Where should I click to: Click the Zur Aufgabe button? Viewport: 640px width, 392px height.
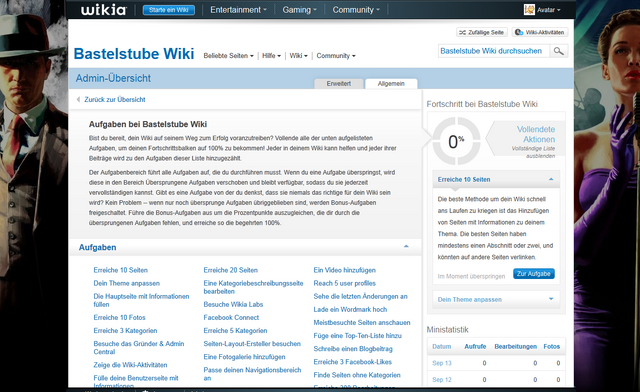point(533,274)
